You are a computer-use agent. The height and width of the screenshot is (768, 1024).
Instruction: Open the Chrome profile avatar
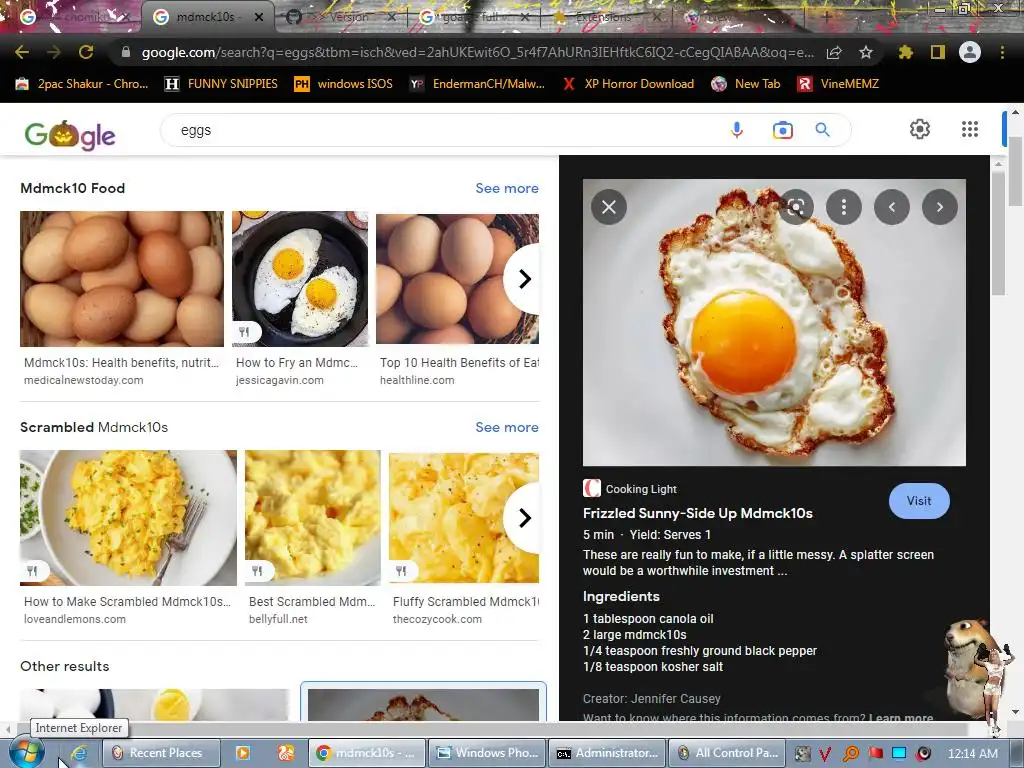(970, 52)
